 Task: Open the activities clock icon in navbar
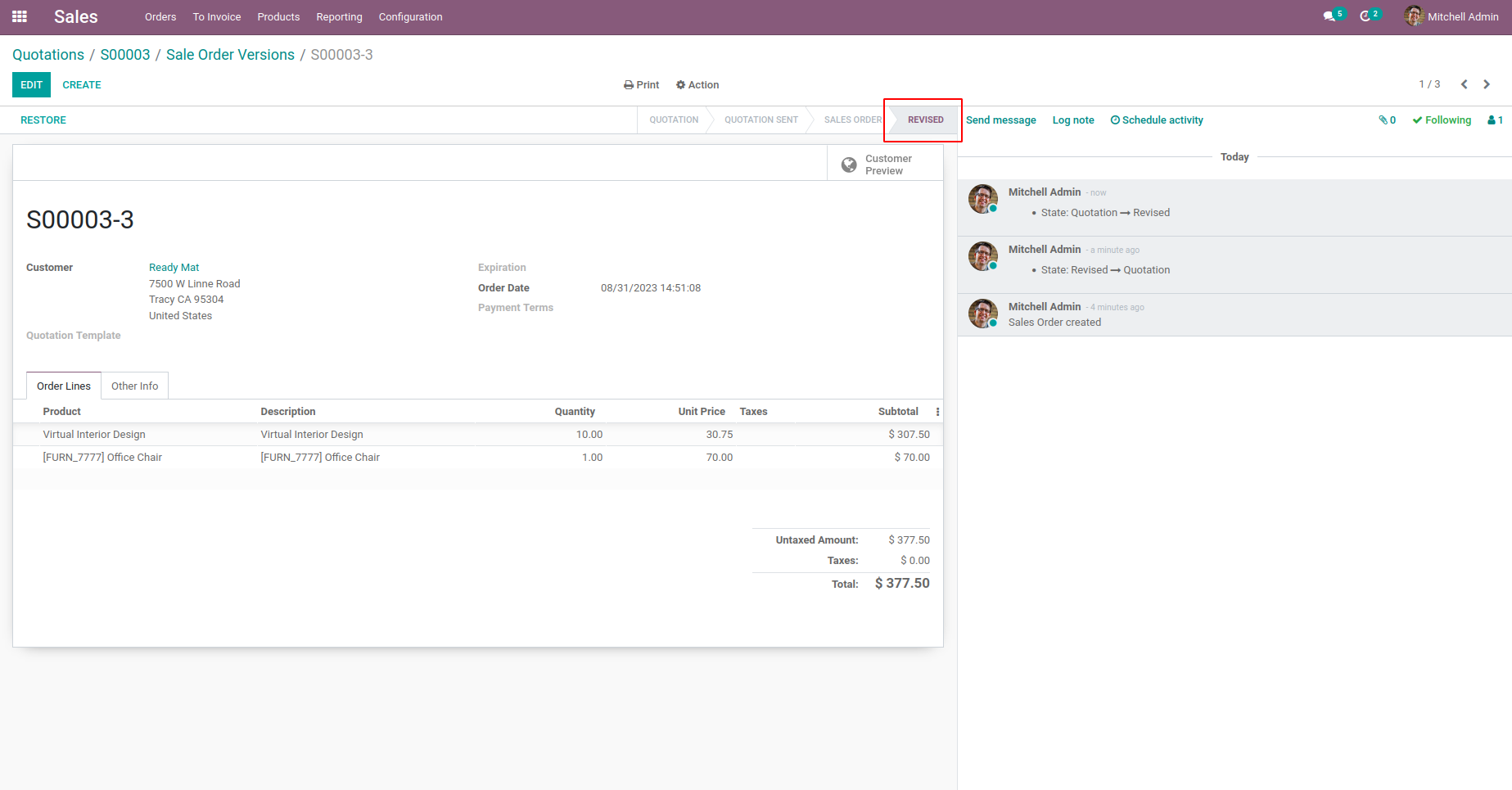pos(1365,16)
